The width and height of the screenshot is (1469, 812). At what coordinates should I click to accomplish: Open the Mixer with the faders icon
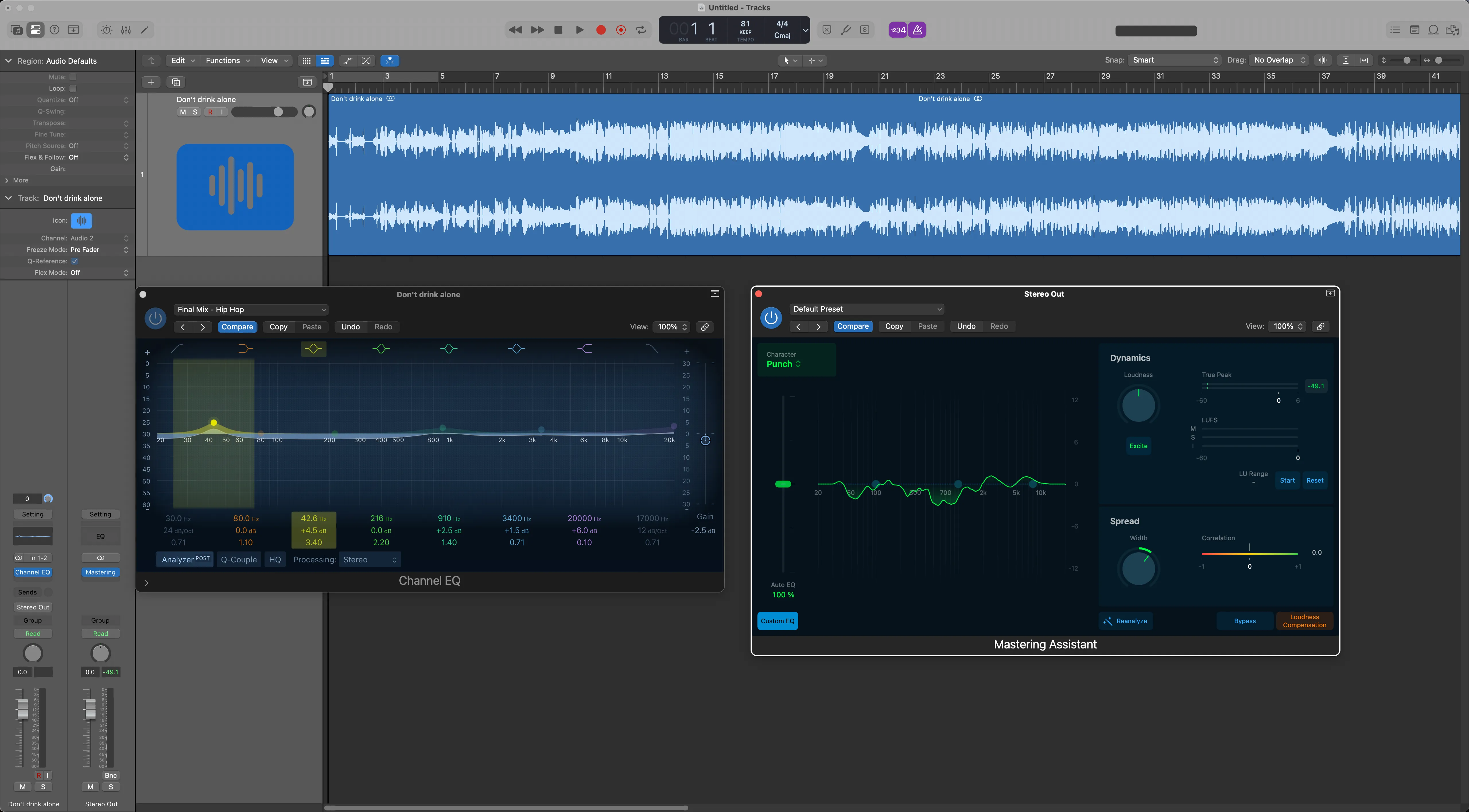tap(126, 30)
